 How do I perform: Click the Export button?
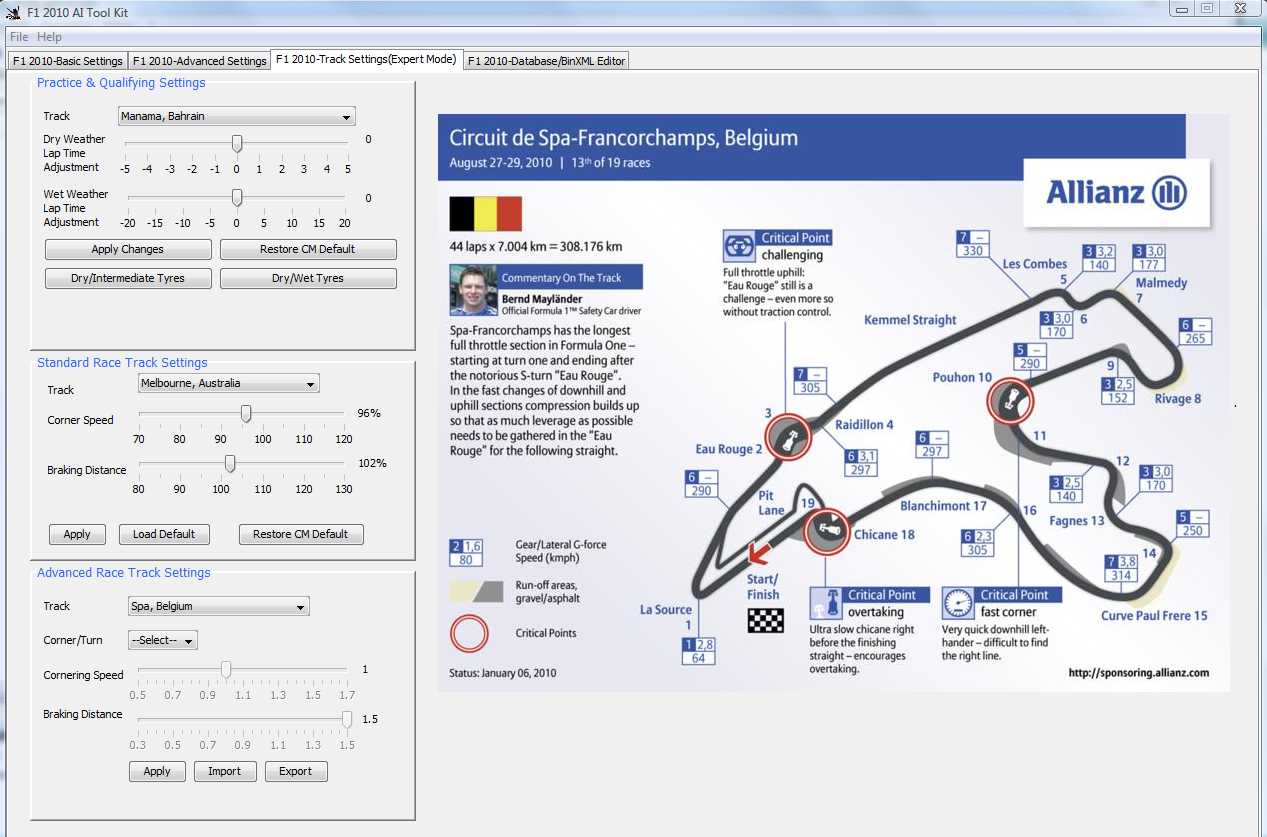click(x=296, y=771)
